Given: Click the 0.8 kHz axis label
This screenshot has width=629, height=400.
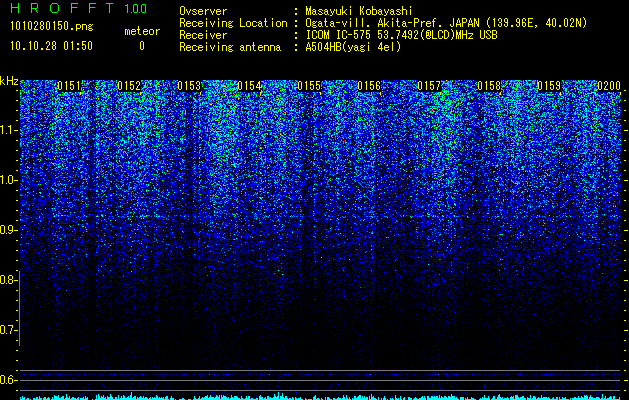Looking at the screenshot, I should click(8, 280).
